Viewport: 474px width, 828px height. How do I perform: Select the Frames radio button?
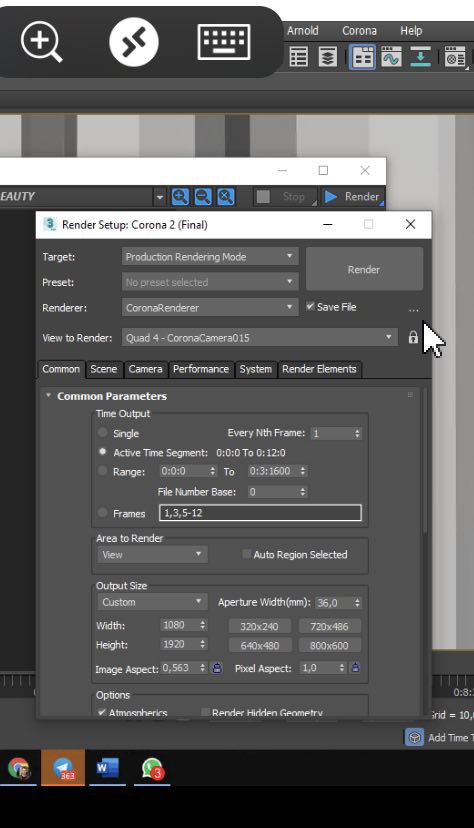click(103, 512)
